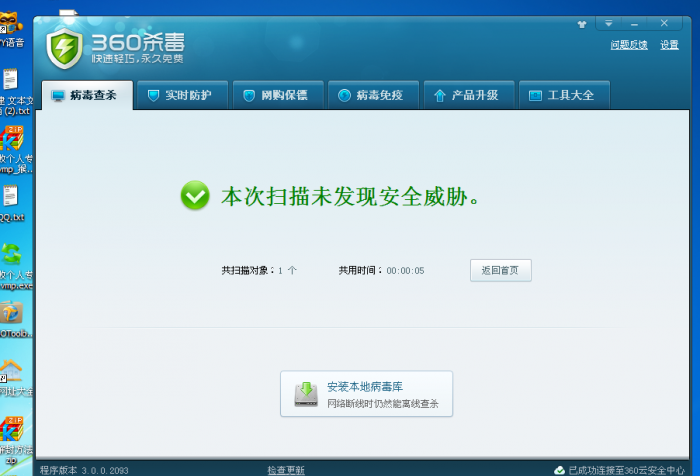Screen dimensions: 700x476
Task: Select the 新建文本文档 (2).txt desktop file
Action: click(16, 93)
